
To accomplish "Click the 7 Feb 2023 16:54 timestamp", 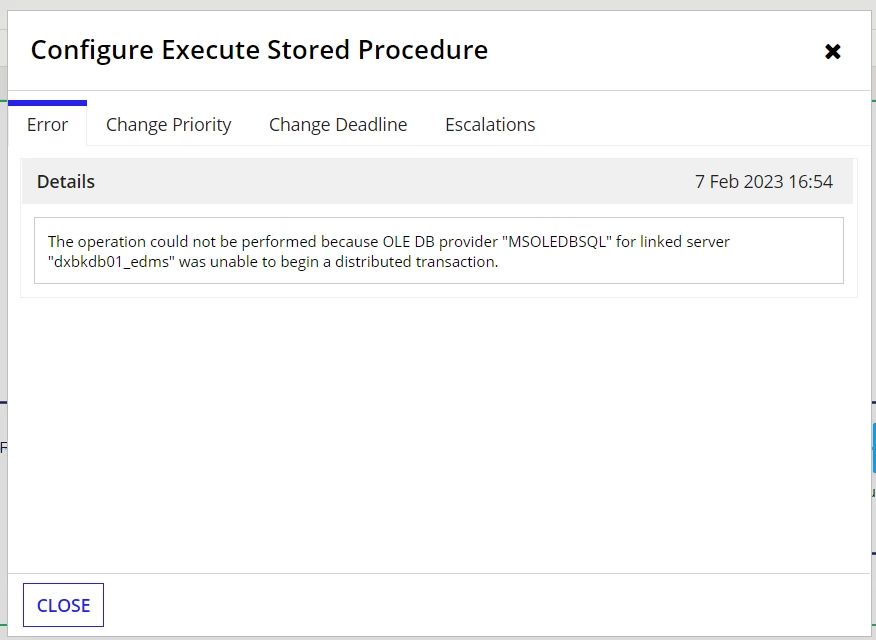I will [764, 182].
